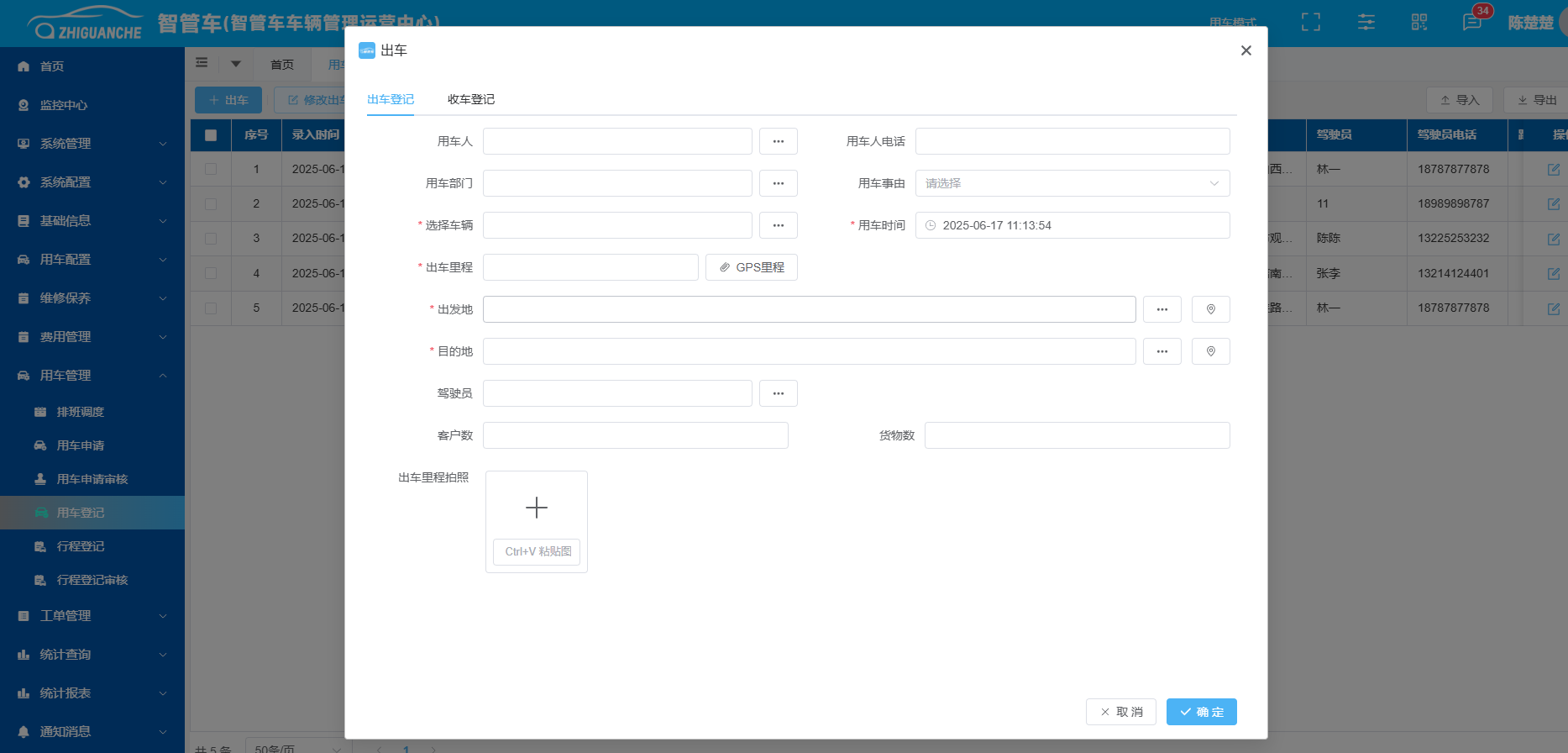Viewport: 1568px width, 753px height.
Task: Click edit icon in first table row
Action: pyautogui.click(x=1553, y=169)
